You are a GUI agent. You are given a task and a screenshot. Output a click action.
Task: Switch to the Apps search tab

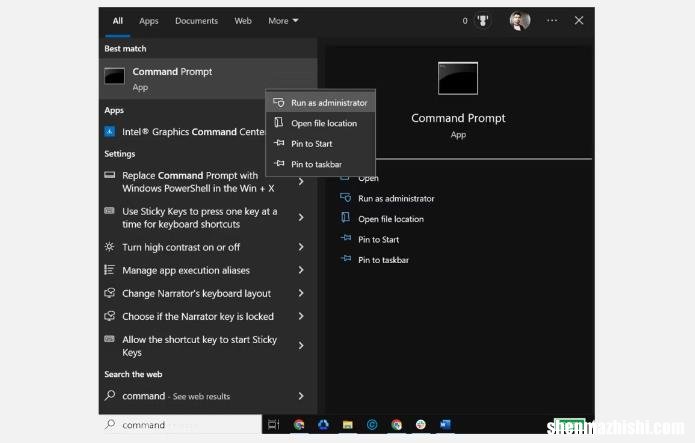(x=148, y=21)
